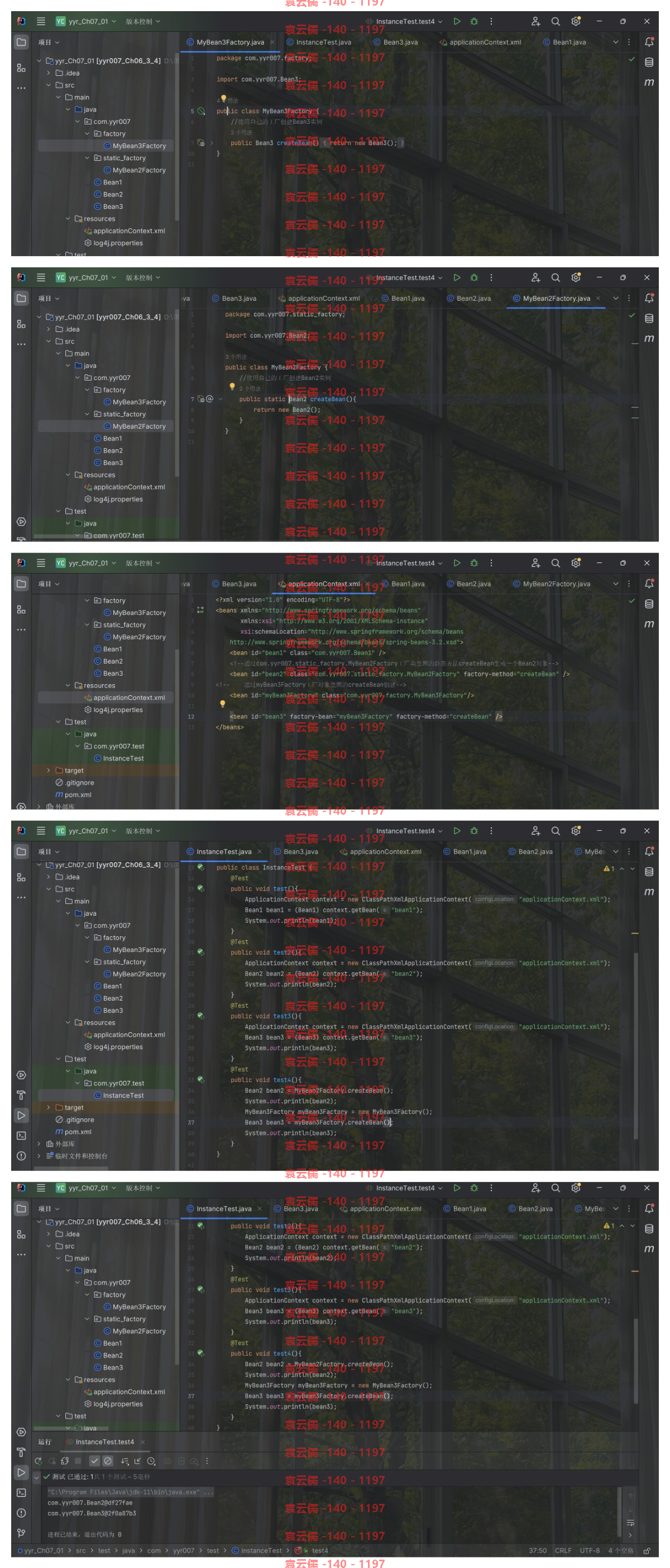The height and width of the screenshot is (1568, 670).
Task: Click the UTF-8 encoding in status bar
Action: click(590, 1550)
